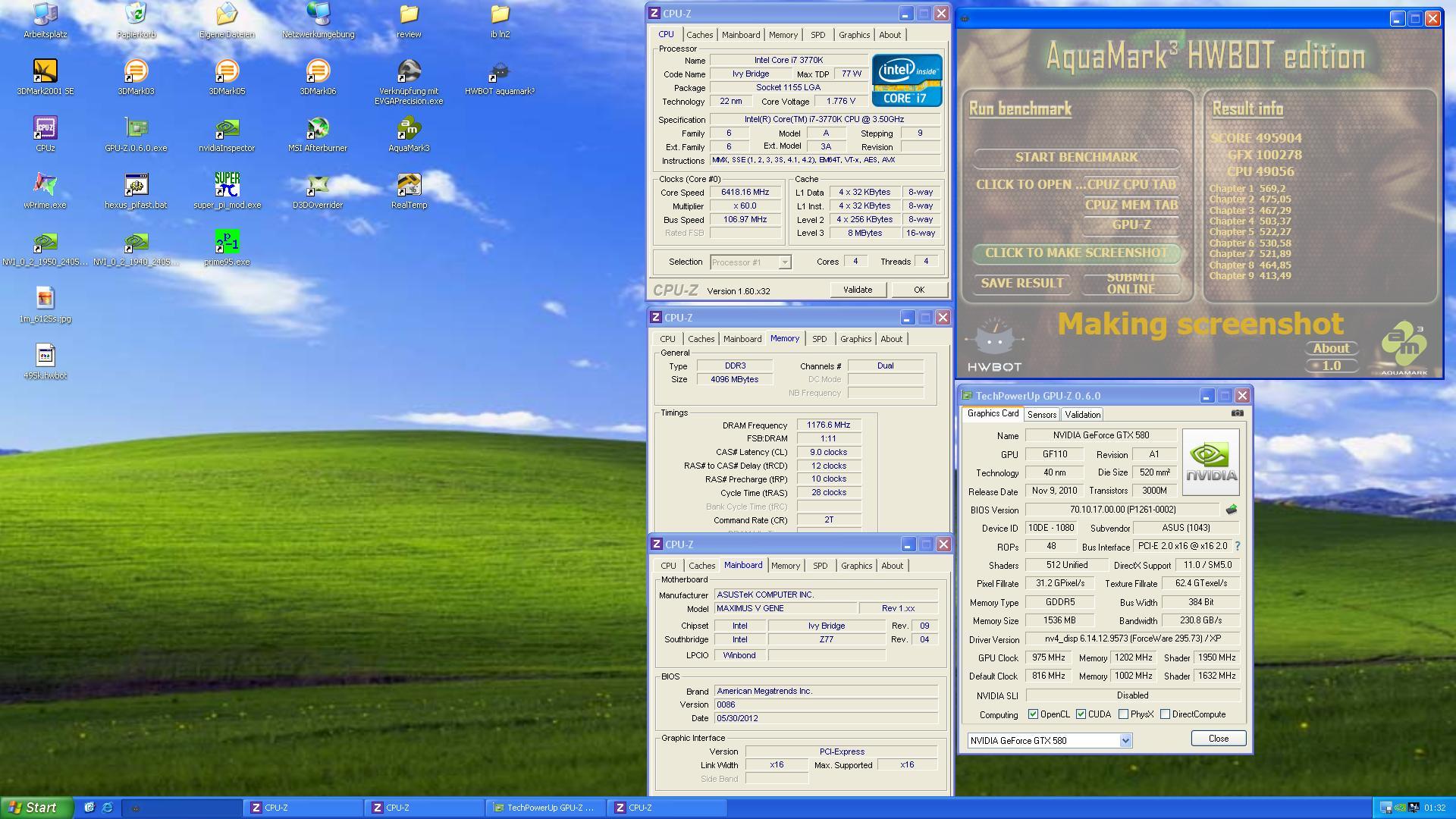Screen dimensions: 1456x819
Task: Click the SAVE RESULT button in AquaMark
Action: tap(1021, 283)
